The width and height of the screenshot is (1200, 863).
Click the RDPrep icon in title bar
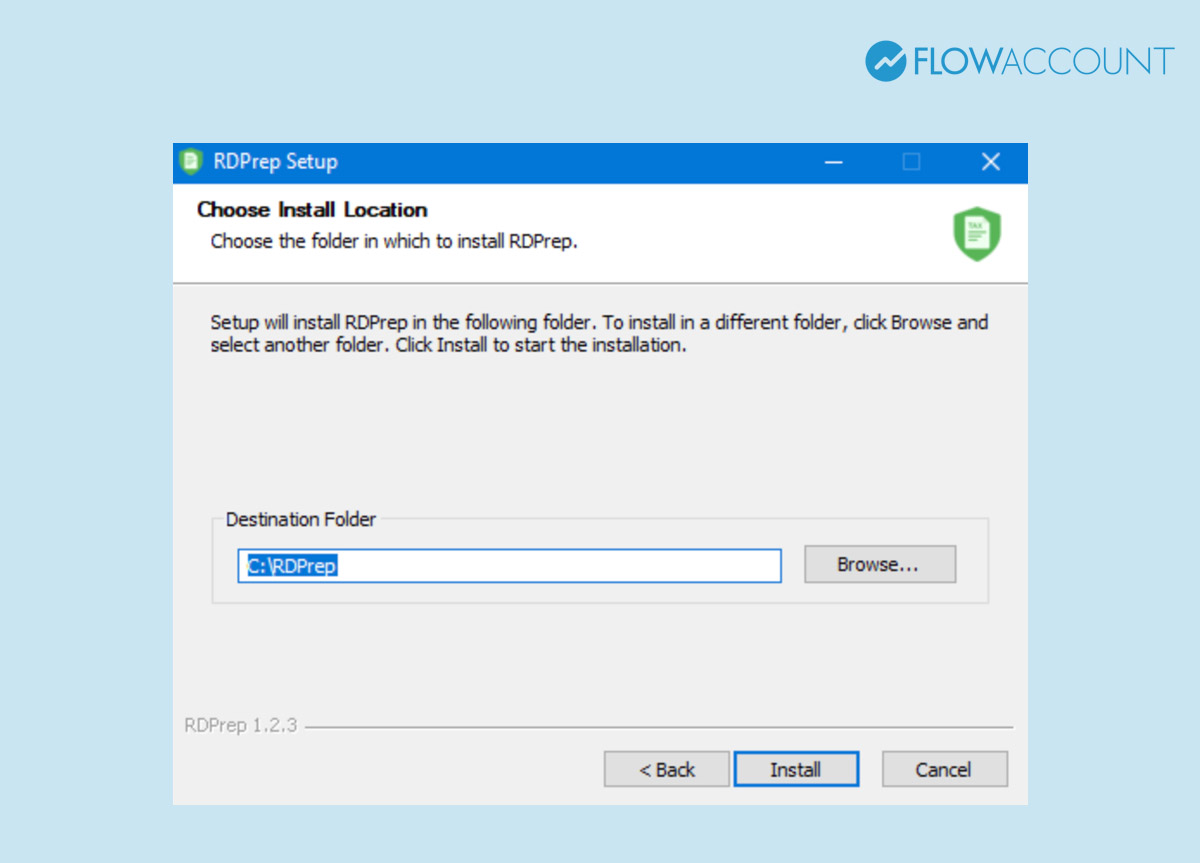(x=191, y=162)
